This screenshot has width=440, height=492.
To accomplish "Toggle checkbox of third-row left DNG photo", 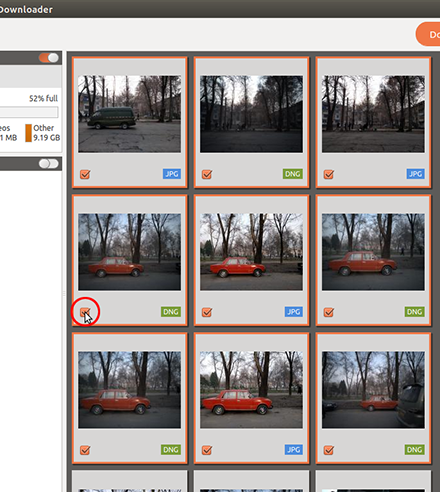I will click(x=85, y=450).
